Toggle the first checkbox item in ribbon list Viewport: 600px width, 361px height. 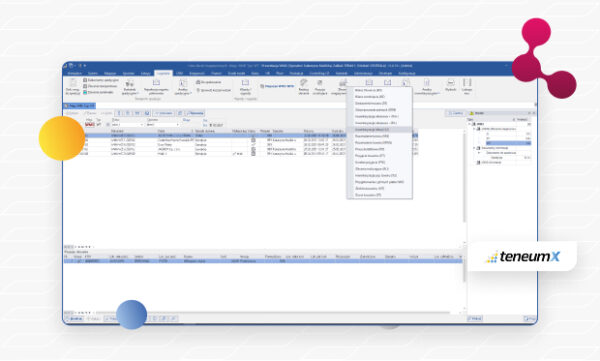[x=85, y=80]
